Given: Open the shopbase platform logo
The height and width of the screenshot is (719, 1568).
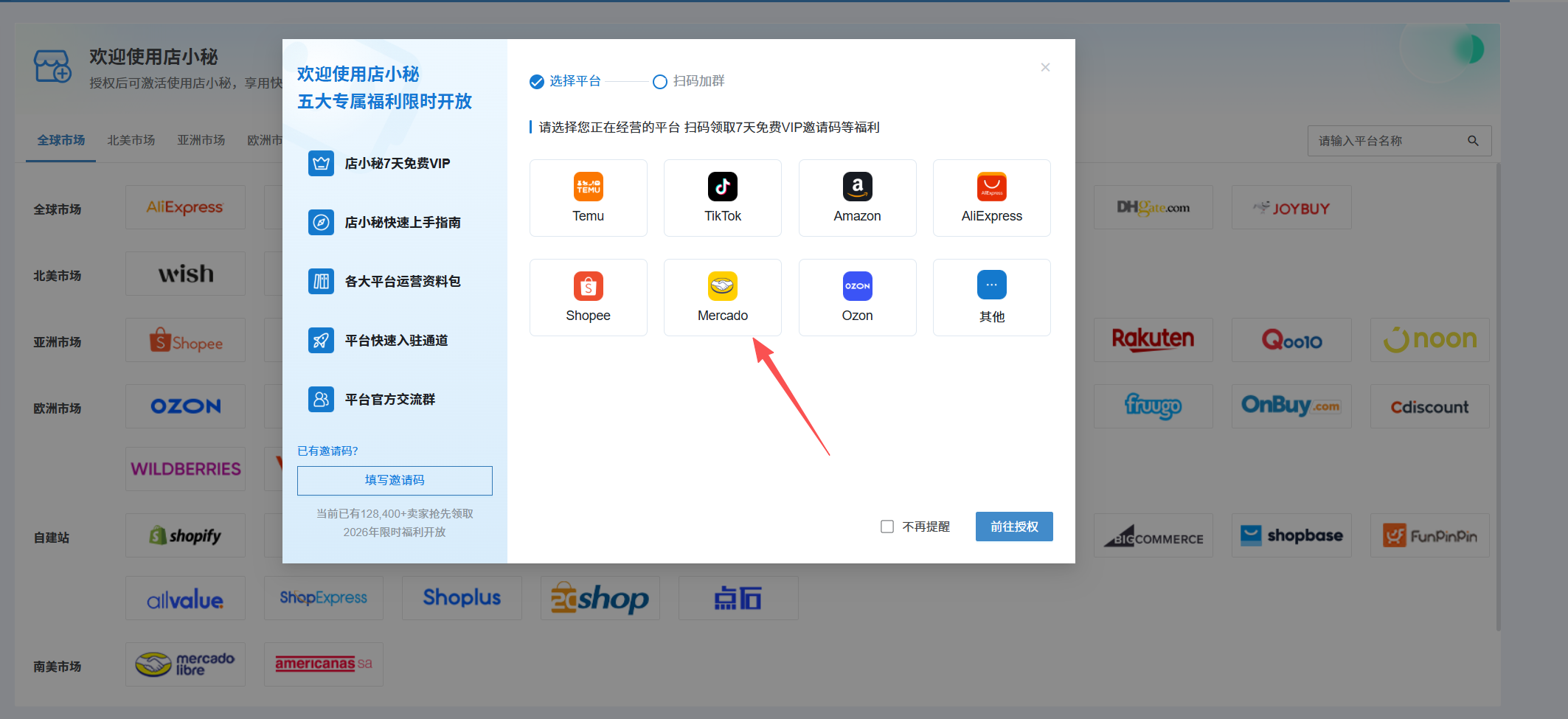Looking at the screenshot, I should click(x=1291, y=535).
